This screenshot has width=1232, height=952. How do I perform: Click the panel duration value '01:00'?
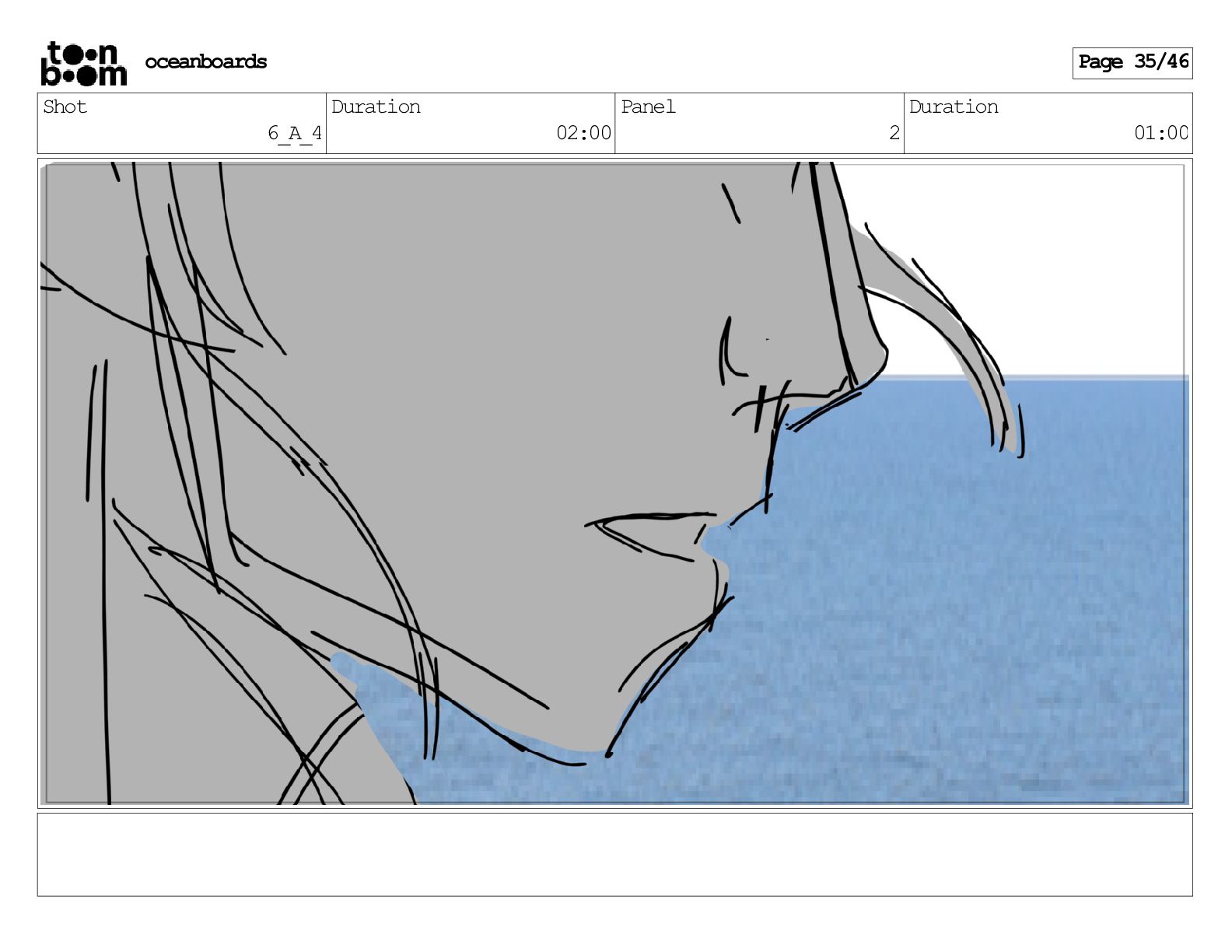[x=1161, y=133]
